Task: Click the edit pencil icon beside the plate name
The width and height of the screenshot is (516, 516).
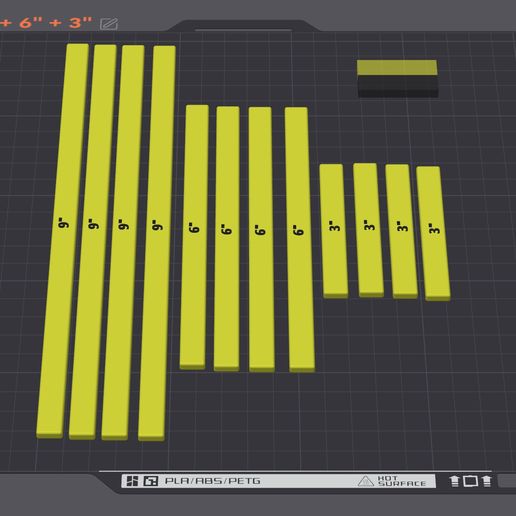Action: pyautogui.click(x=109, y=24)
